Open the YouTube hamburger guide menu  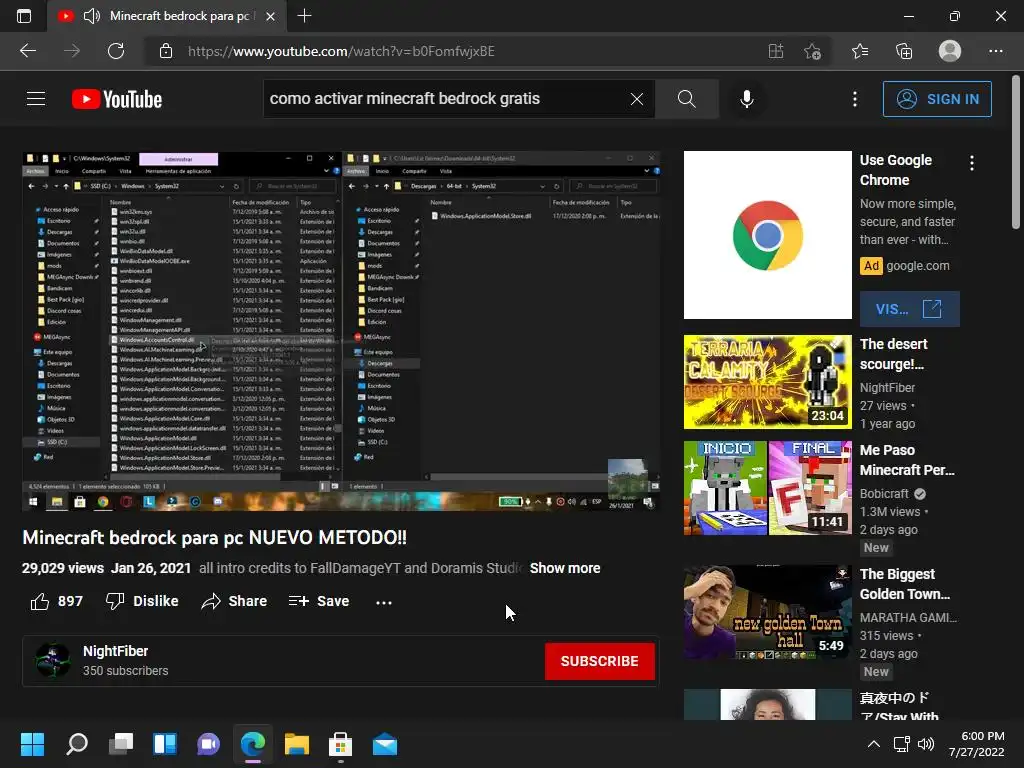(x=36, y=99)
